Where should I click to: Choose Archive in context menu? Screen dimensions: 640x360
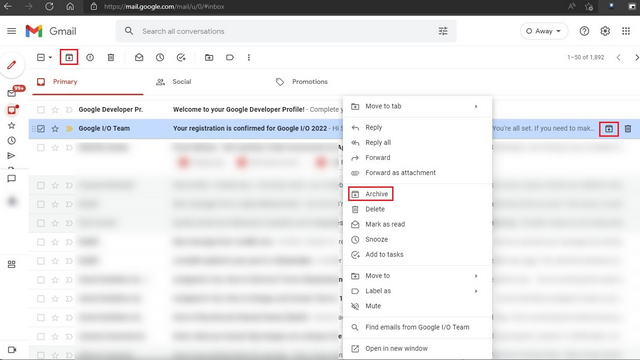418,194
